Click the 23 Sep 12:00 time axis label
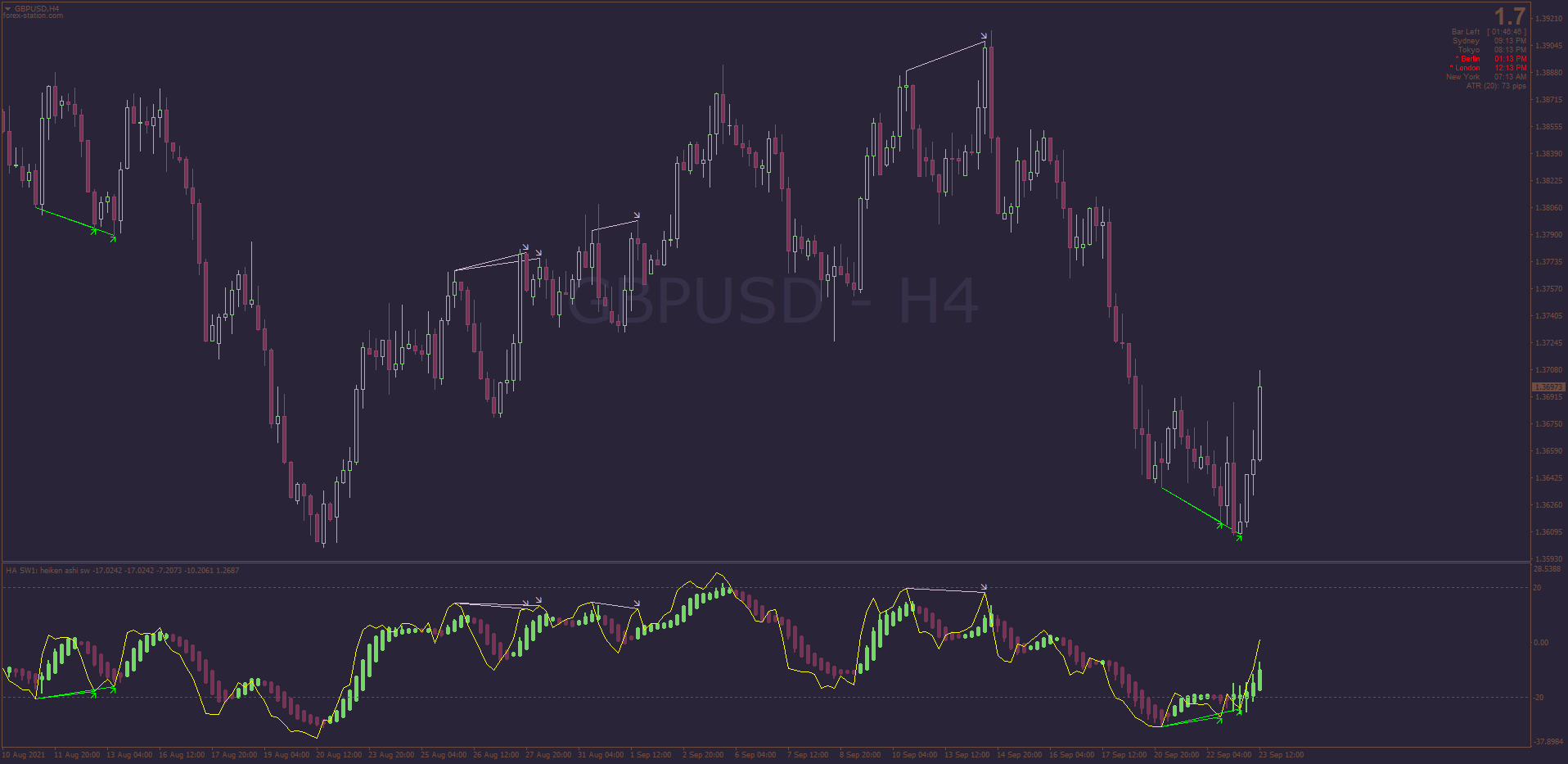The image size is (1568, 764). pos(1282,755)
